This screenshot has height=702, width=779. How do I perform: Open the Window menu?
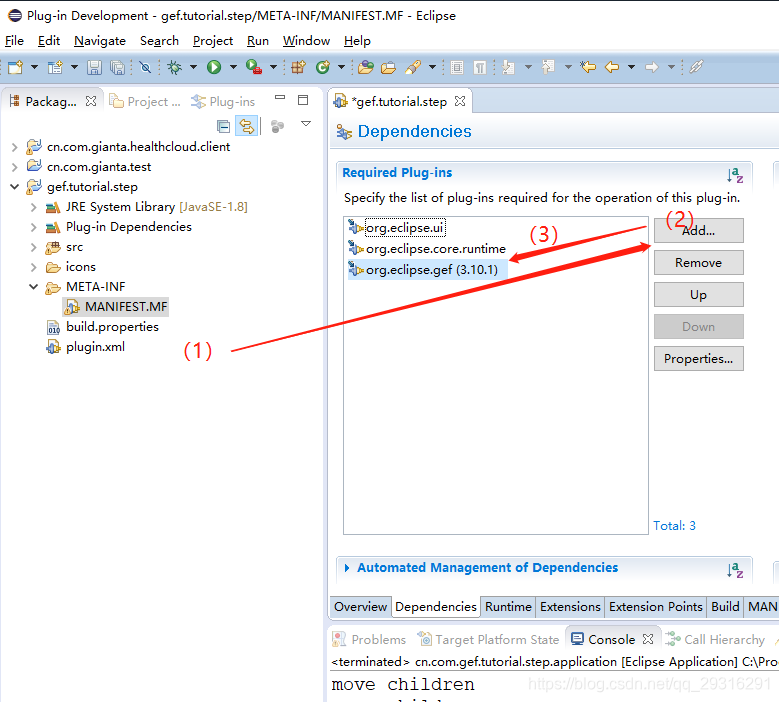[306, 41]
